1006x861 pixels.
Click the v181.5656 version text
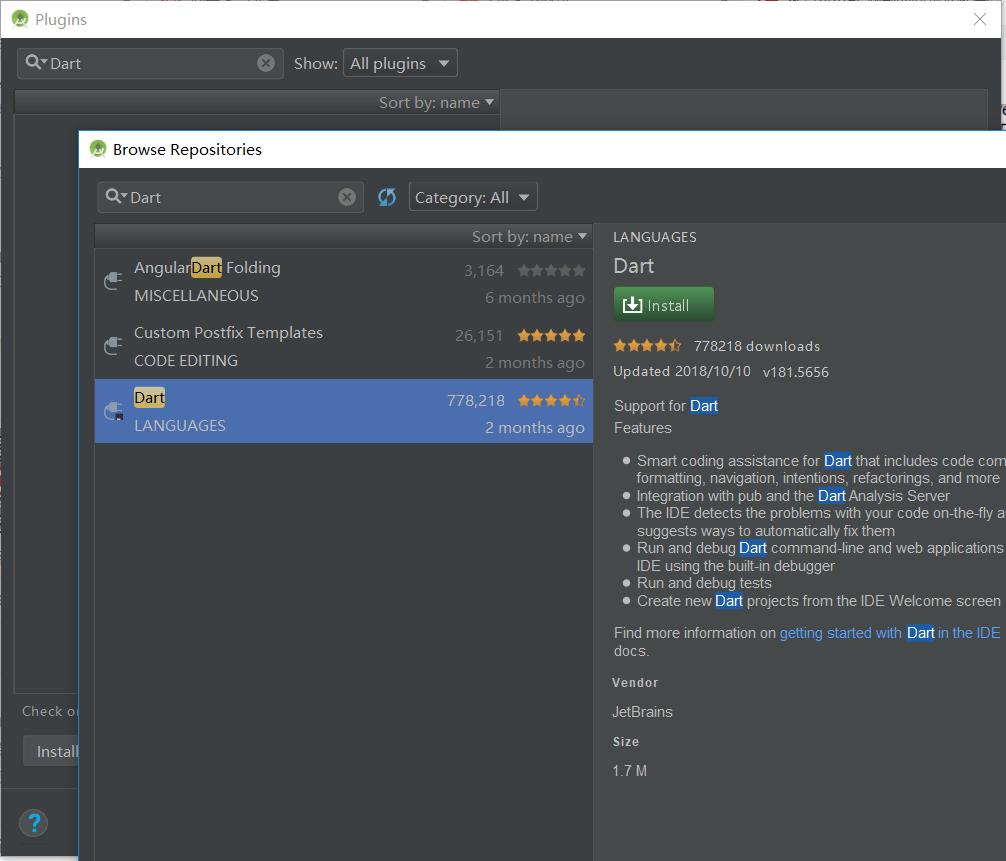[x=796, y=372]
